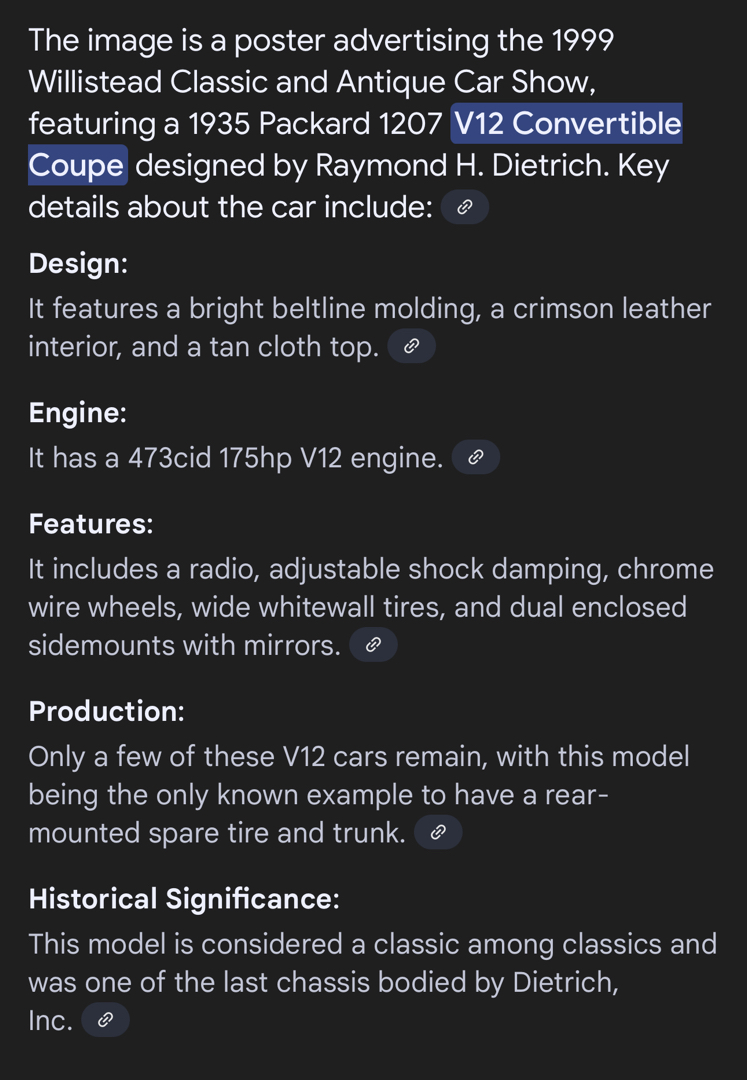
Task: Click the "classic among classics" sentence
Action: pos(372,982)
